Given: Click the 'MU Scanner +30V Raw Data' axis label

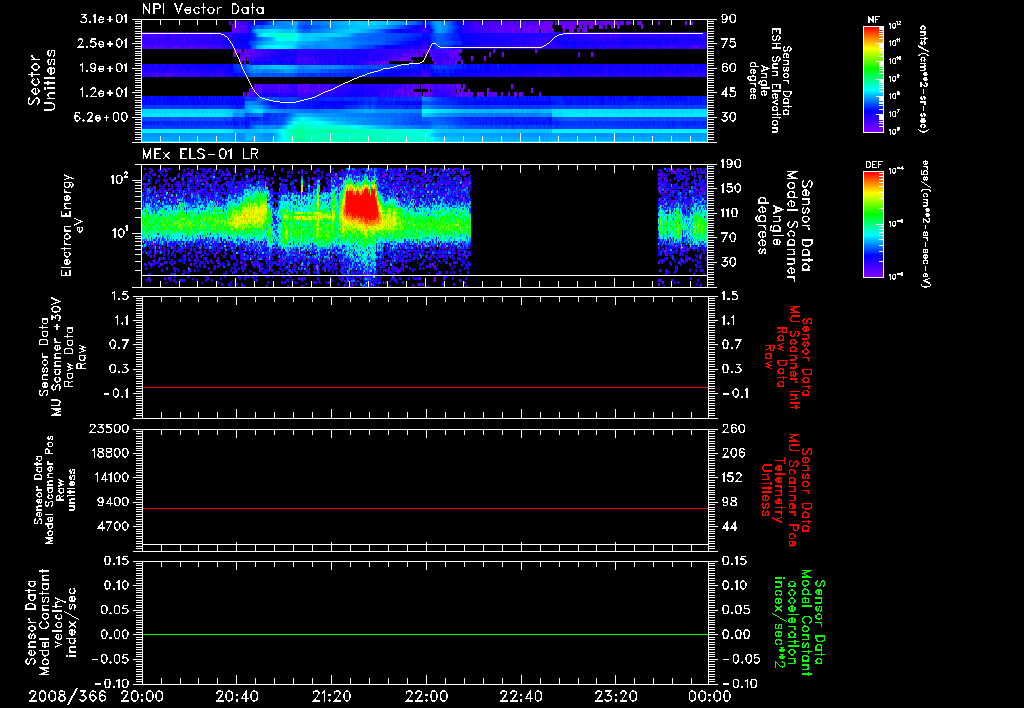Looking at the screenshot, I should coord(63,357).
